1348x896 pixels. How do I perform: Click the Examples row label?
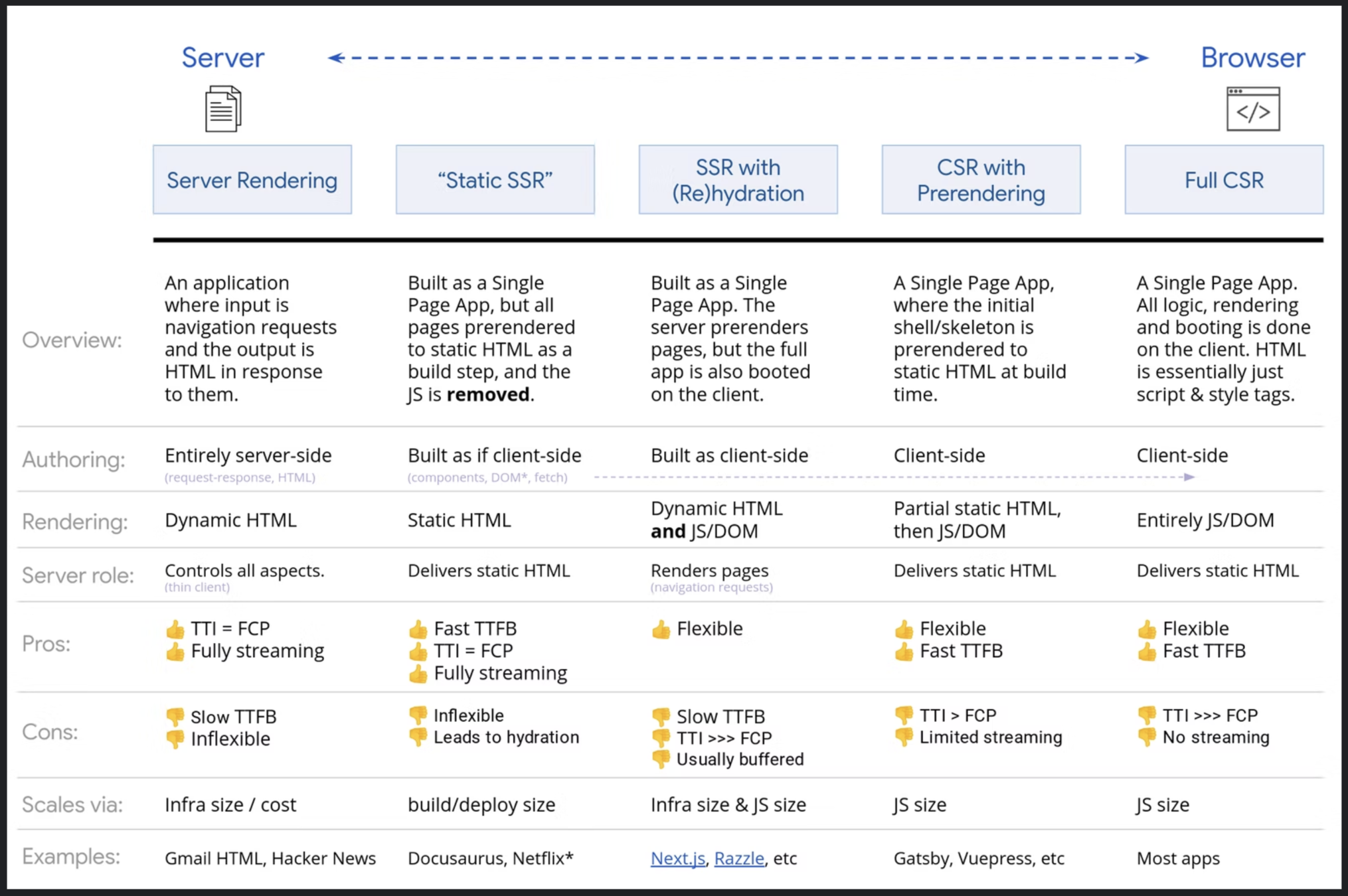click(x=71, y=857)
